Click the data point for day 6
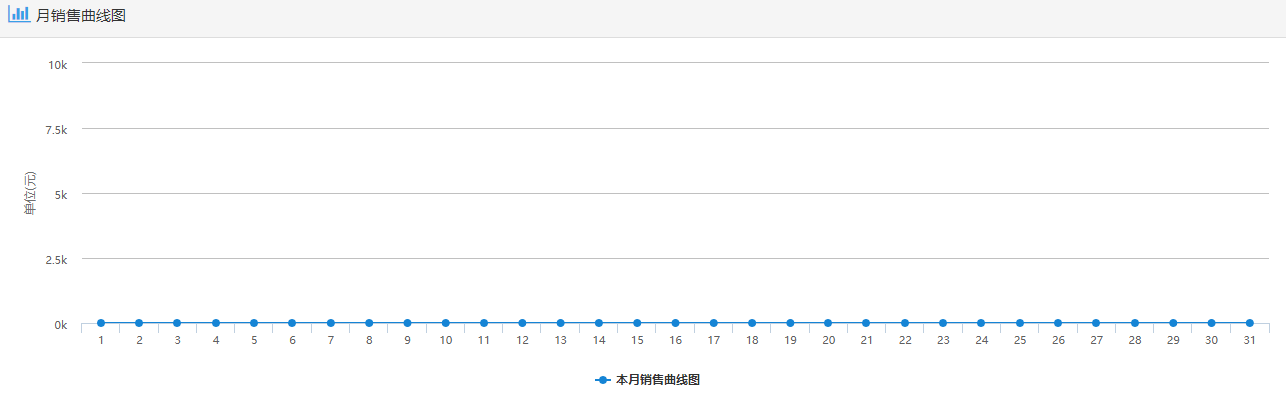 (292, 323)
